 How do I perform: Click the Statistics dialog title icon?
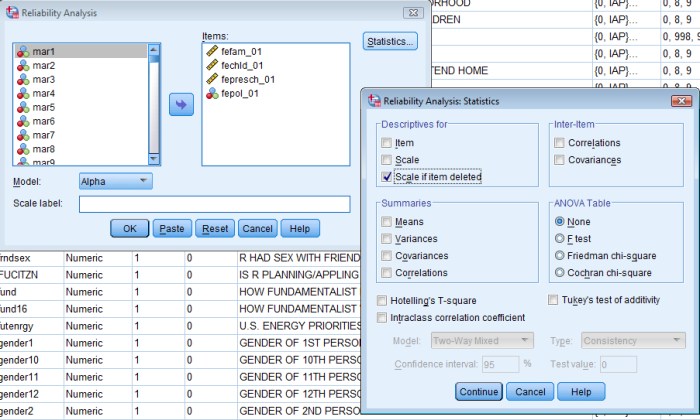pos(376,101)
